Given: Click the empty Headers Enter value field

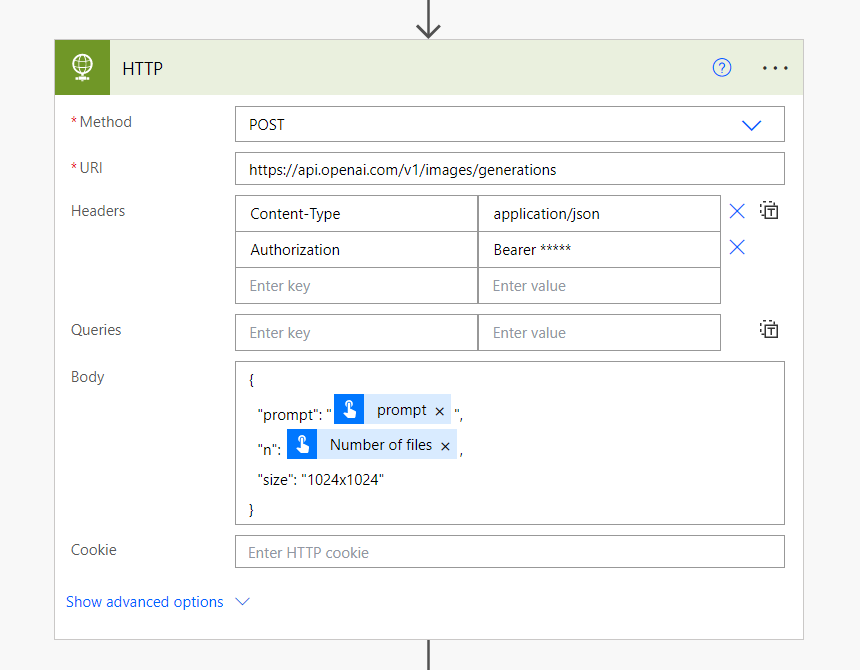Looking at the screenshot, I should [598, 286].
